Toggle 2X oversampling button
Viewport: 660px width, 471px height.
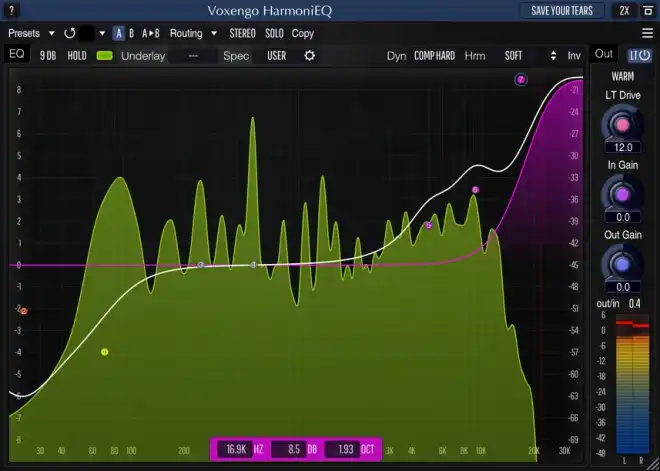(624, 11)
